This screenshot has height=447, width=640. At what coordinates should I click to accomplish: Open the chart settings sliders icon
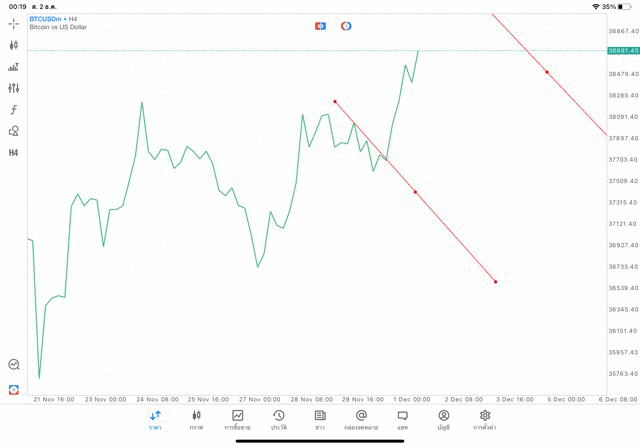(14, 88)
